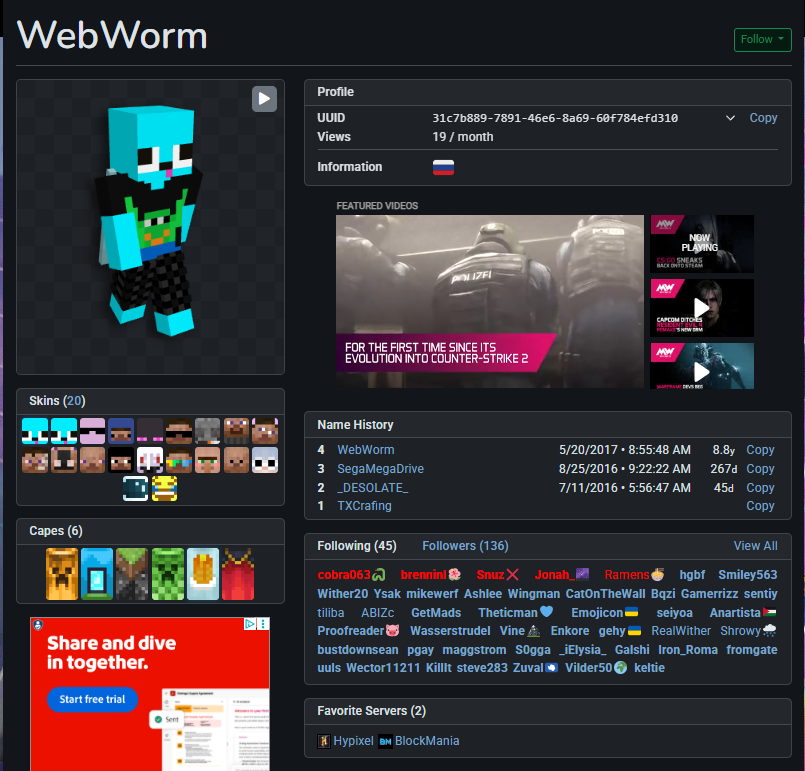This screenshot has width=805, height=771.
Task: Select the first cyan skin head thumbnail
Action: 35,431
